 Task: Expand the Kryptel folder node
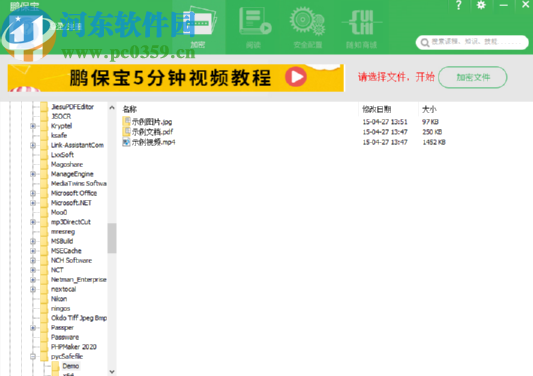(x=33, y=126)
